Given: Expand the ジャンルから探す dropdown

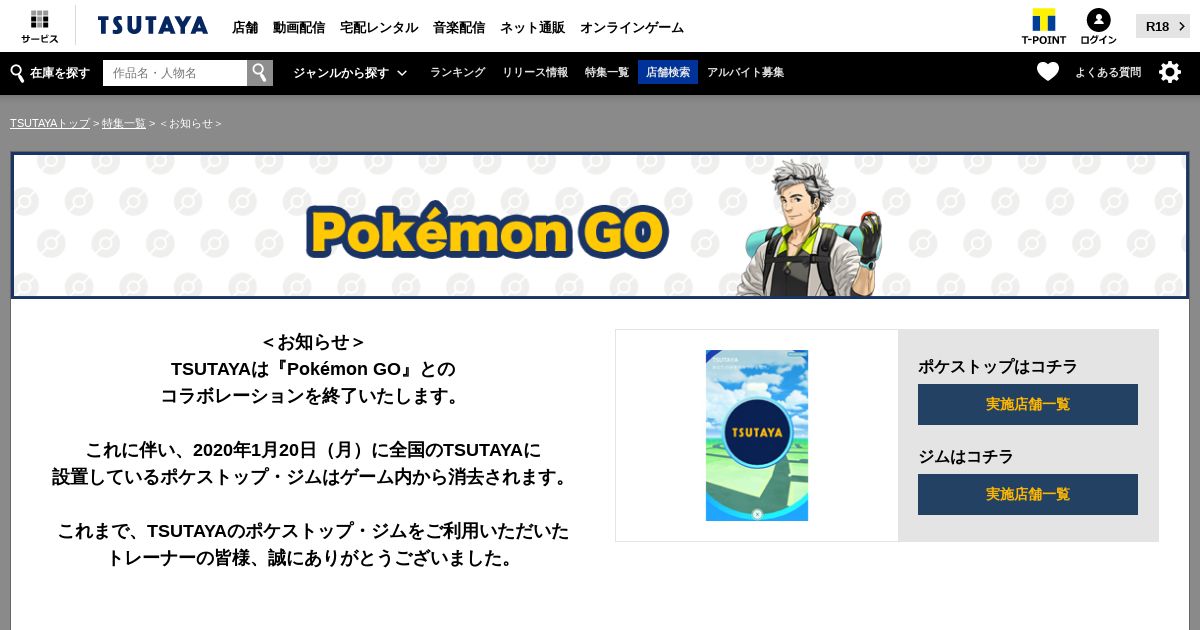Looking at the screenshot, I should point(350,73).
